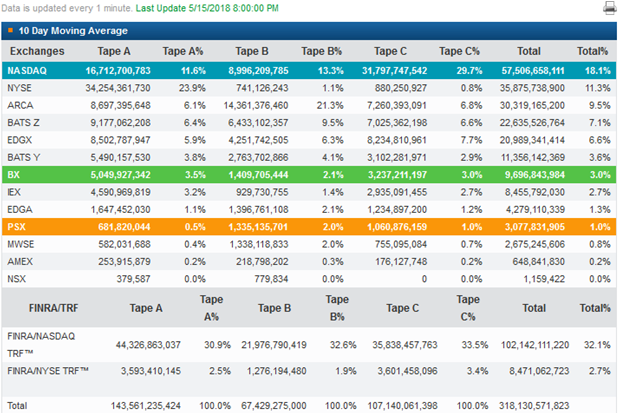The height and width of the screenshot is (413, 619).
Task: Select the BATS Z row label
Action: (23, 123)
